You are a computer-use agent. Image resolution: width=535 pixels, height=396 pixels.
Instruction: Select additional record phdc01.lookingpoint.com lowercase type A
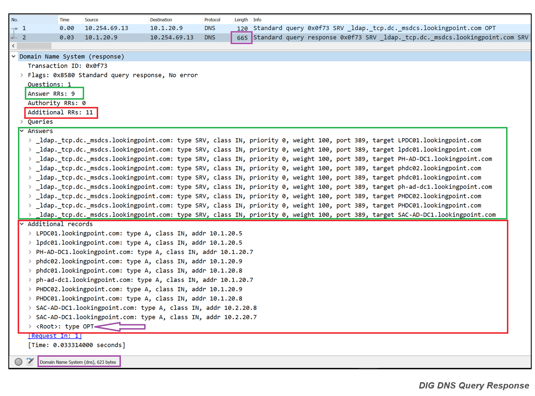coord(139,271)
